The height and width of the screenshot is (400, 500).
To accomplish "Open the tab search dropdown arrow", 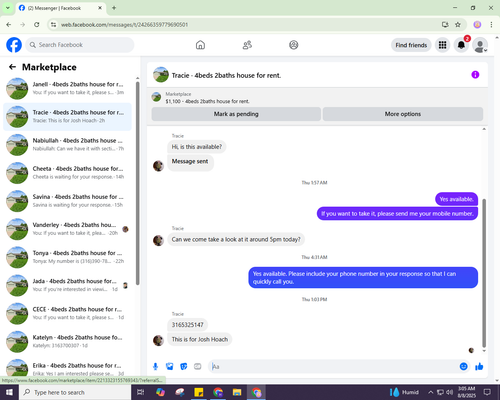I will (x=8, y=8).
